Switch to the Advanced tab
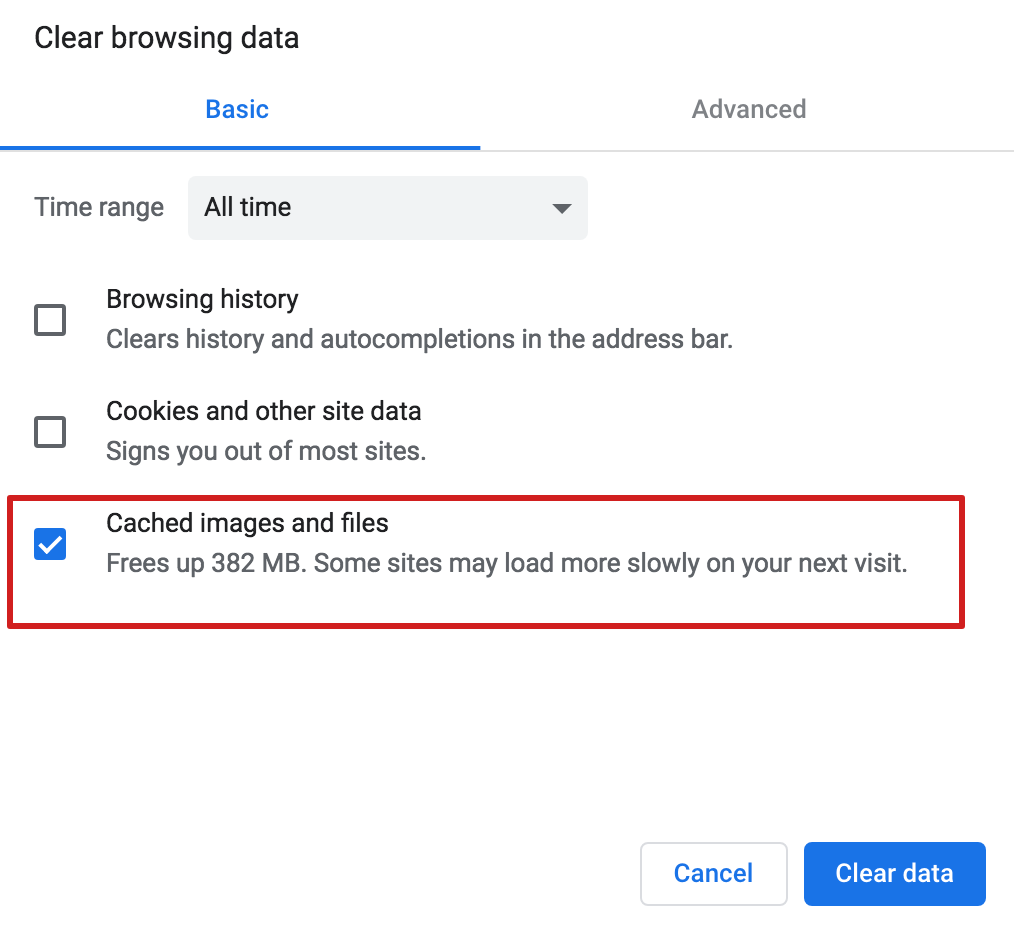This screenshot has width=1014, height=932. 748,109
